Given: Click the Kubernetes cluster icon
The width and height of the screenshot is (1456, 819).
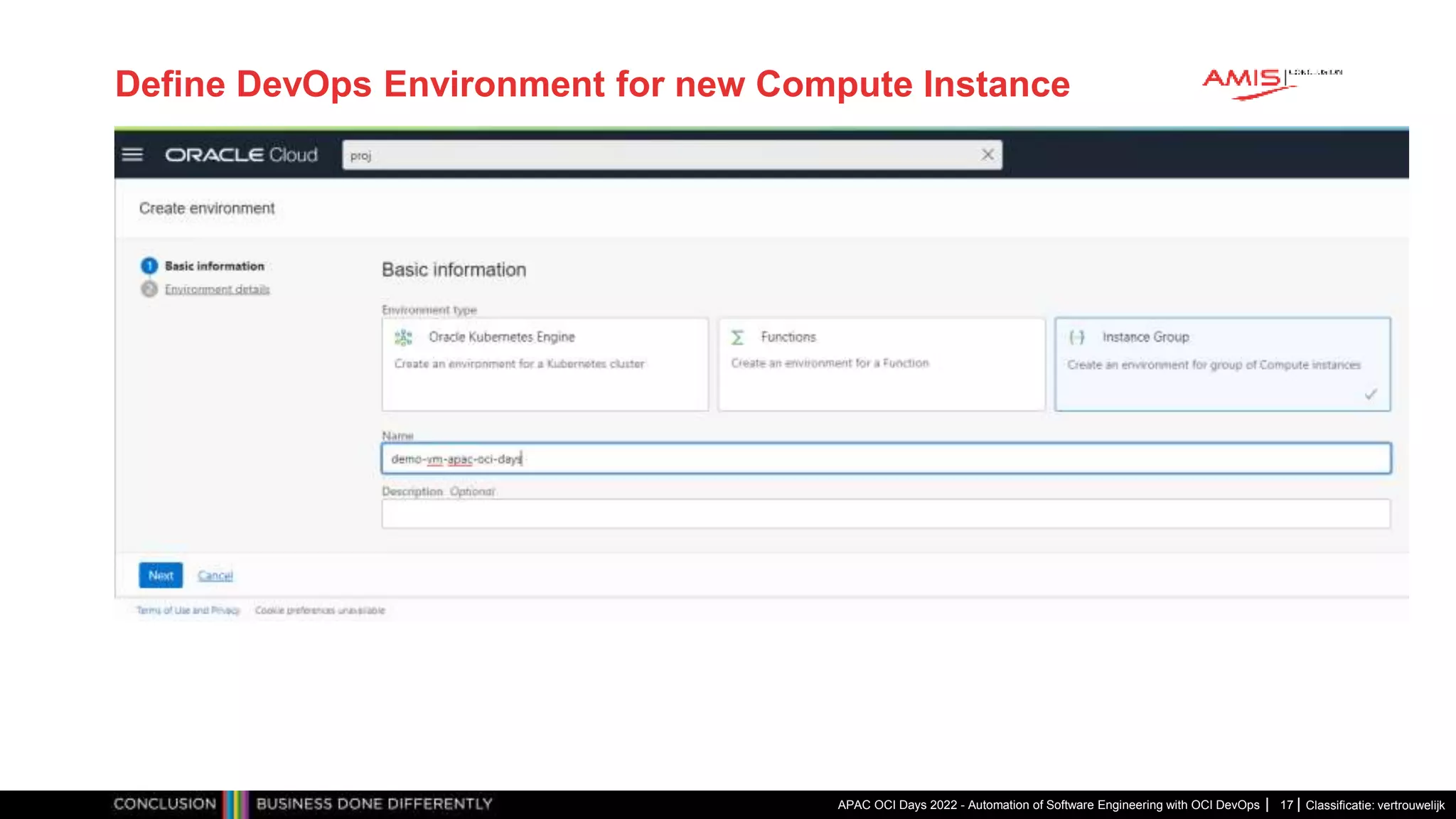Looking at the screenshot, I should [x=403, y=337].
